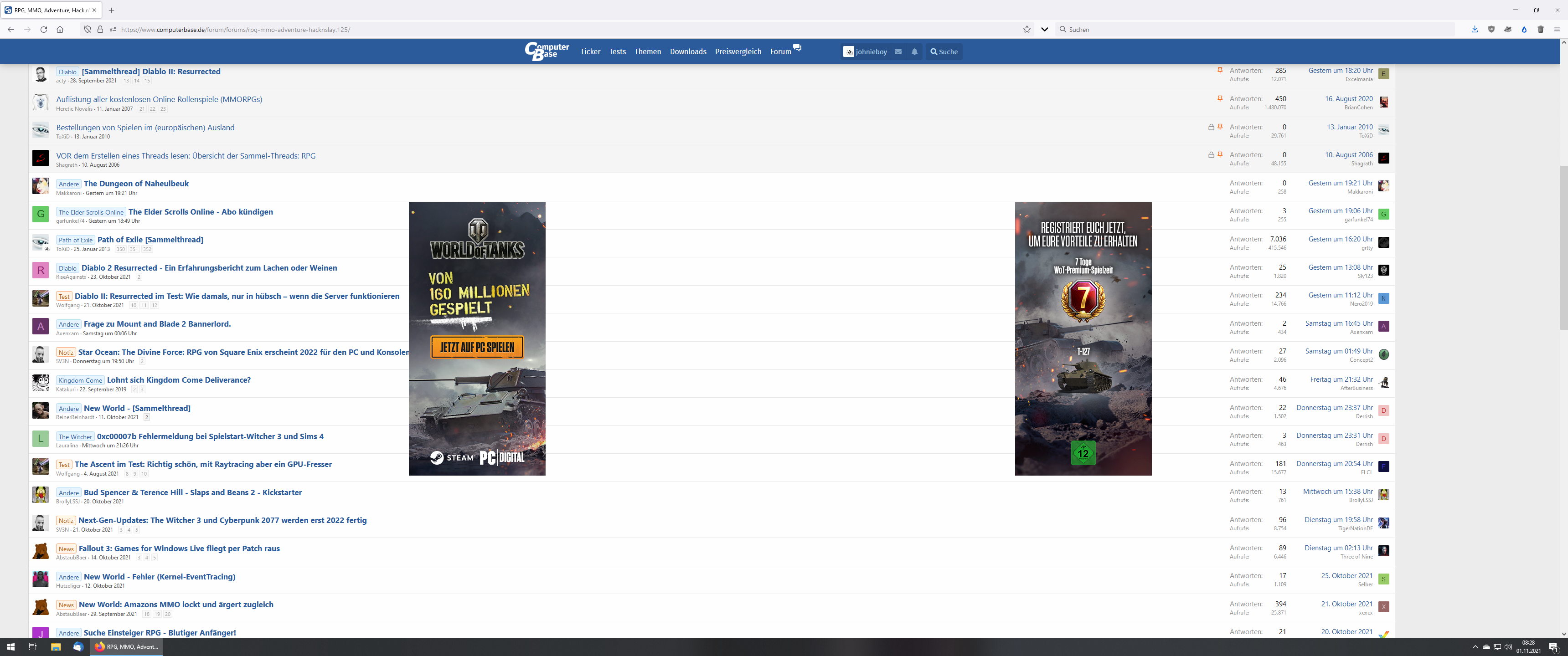Open the Preisvergleich navigation item
Image resolution: width=1568 pixels, height=656 pixels.
[738, 52]
